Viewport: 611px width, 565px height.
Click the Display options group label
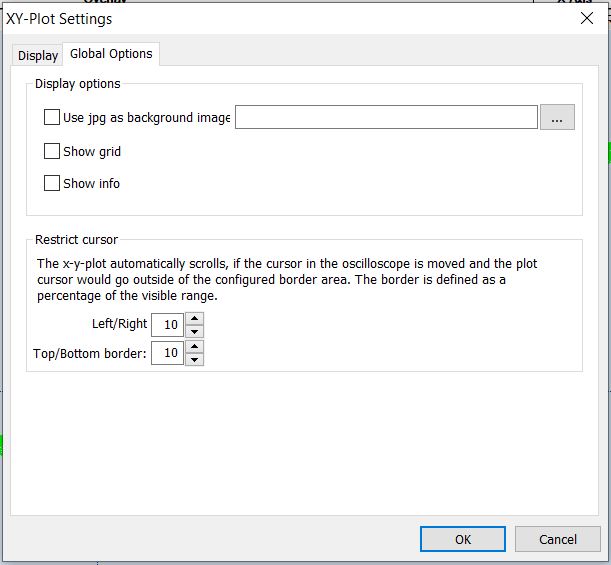78,84
